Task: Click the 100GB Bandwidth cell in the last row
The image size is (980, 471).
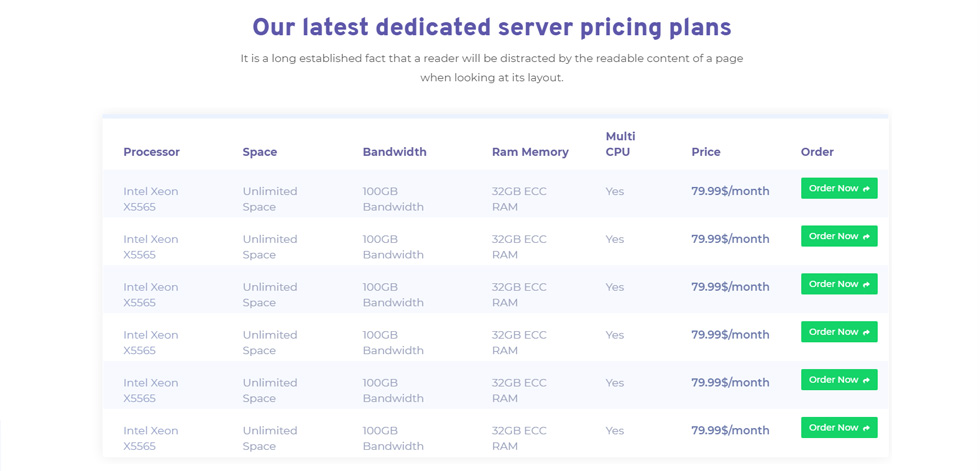Action: click(393, 438)
